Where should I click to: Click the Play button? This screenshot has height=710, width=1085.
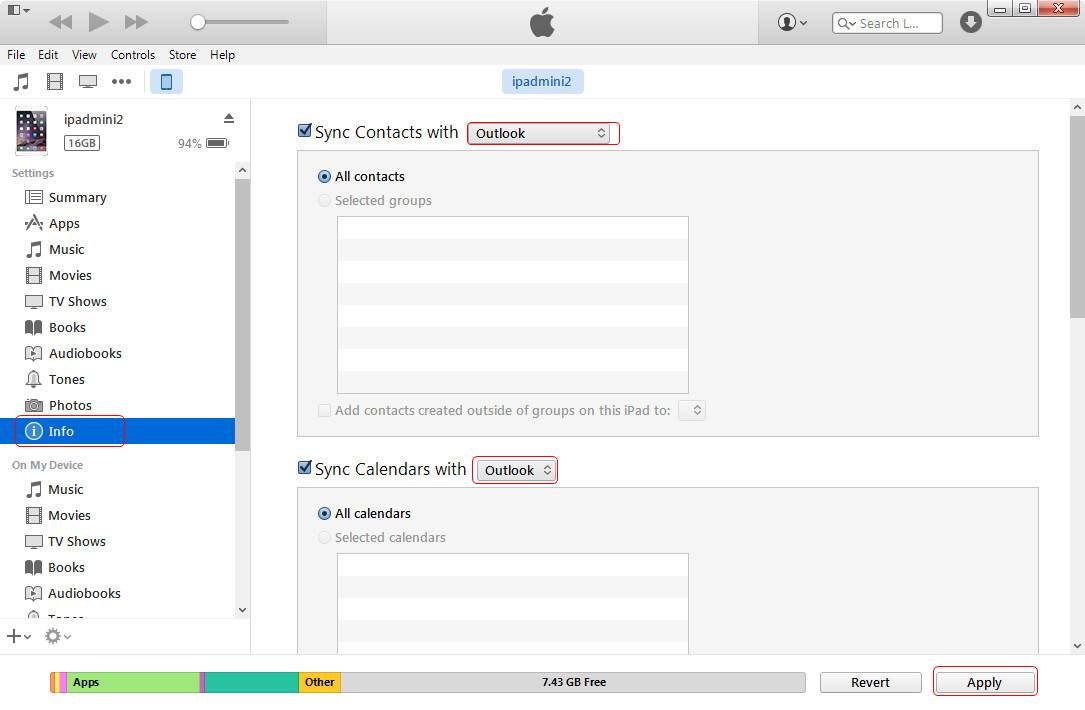98,22
